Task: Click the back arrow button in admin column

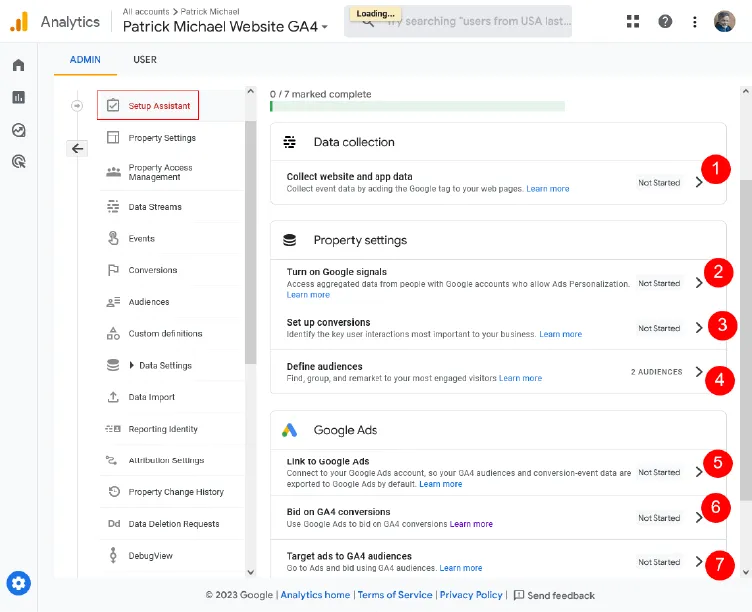Action: click(x=78, y=148)
